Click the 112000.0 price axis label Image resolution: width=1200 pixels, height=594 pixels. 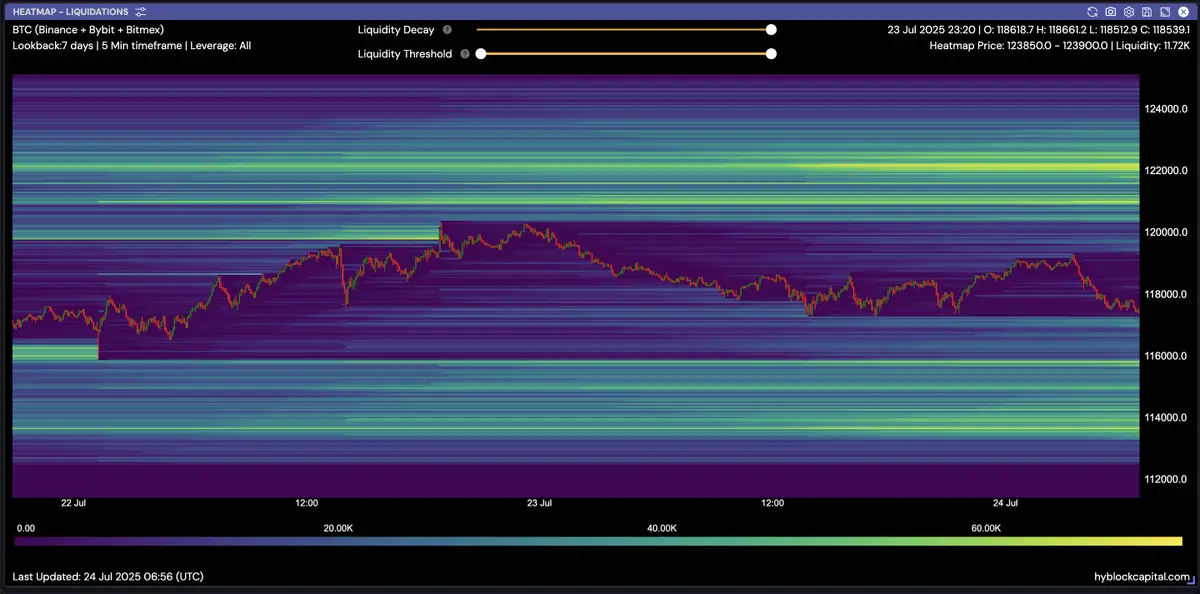click(x=1166, y=480)
